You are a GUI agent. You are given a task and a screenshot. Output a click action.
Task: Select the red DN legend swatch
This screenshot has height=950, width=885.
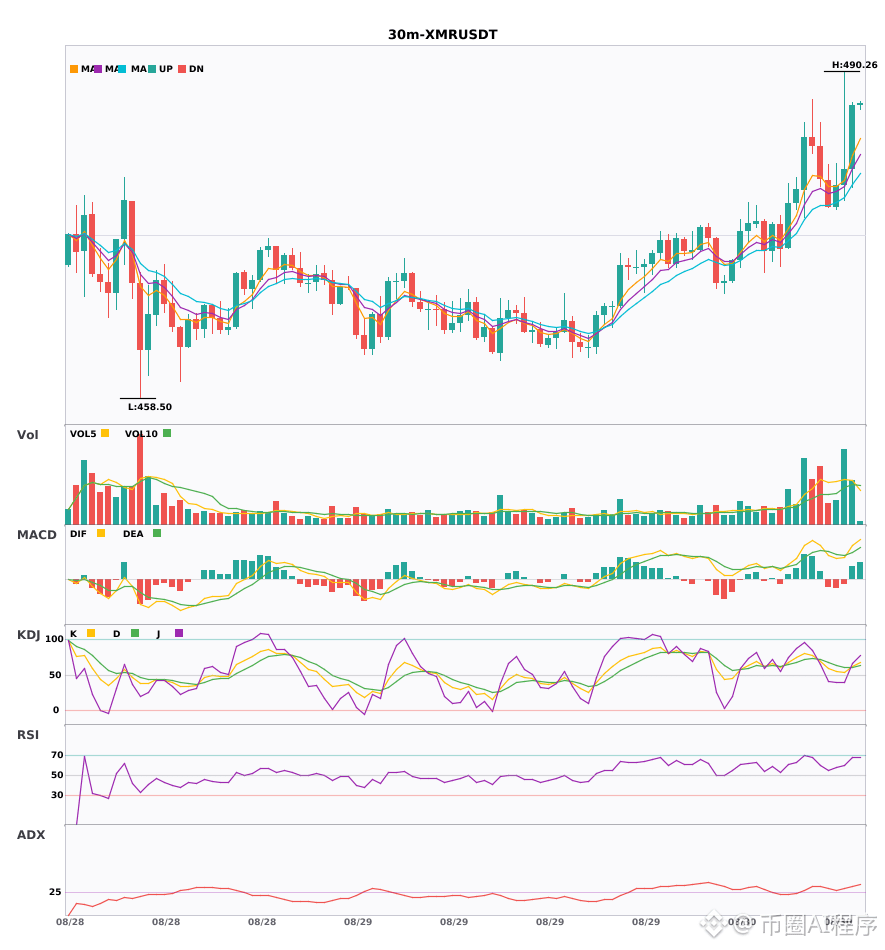[182, 69]
